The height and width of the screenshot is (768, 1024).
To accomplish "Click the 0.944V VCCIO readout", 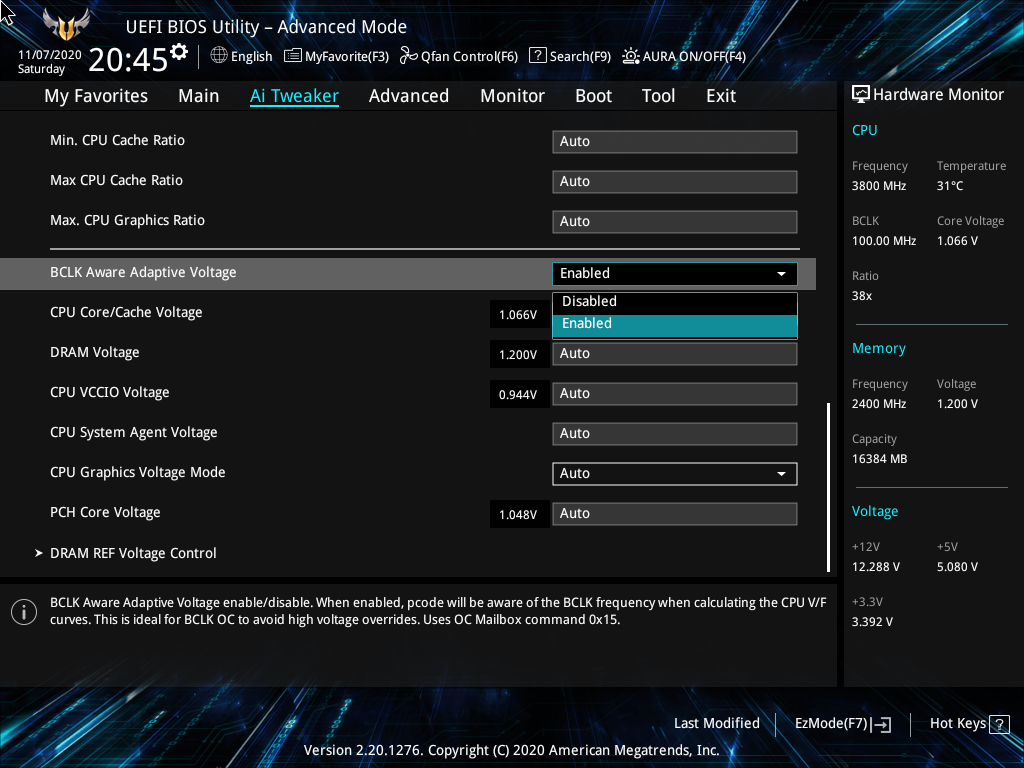I will (518, 394).
